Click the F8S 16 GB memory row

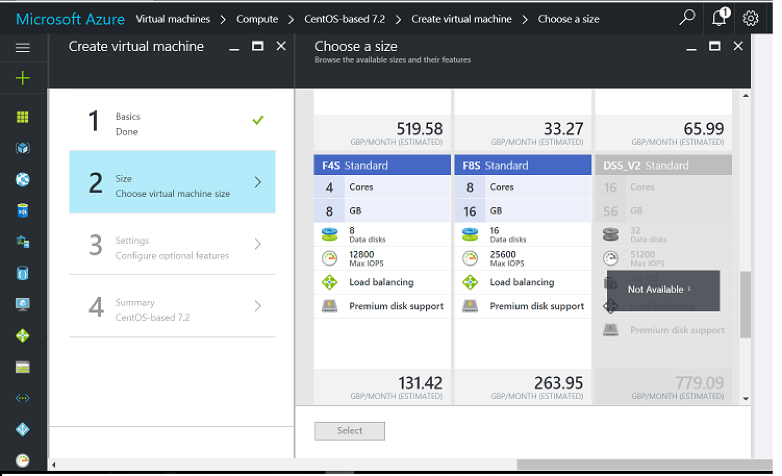[523, 211]
